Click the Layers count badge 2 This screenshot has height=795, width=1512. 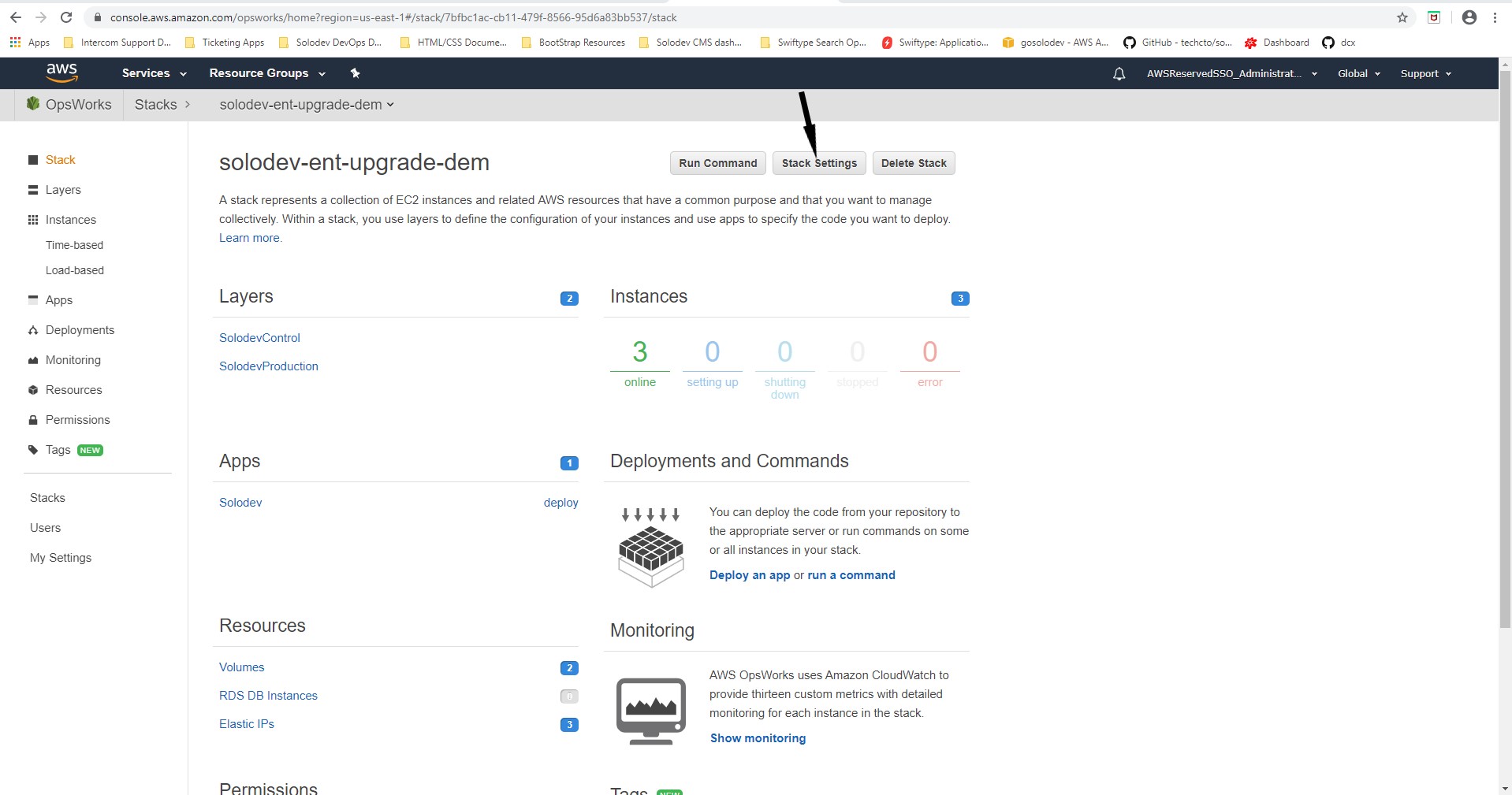[569, 299]
